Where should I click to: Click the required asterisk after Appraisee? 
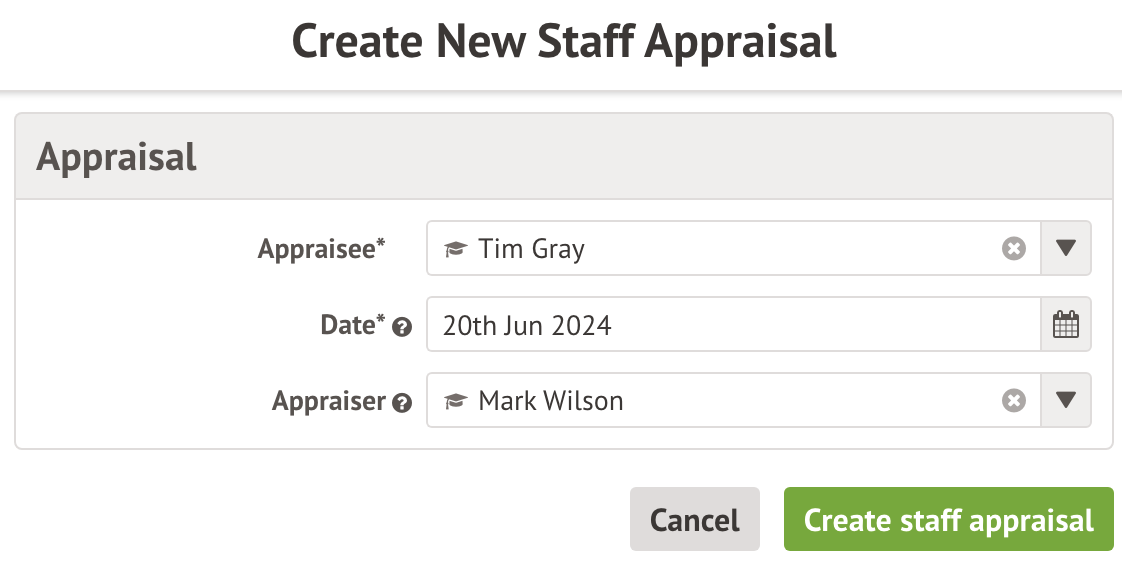(x=381, y=244)
